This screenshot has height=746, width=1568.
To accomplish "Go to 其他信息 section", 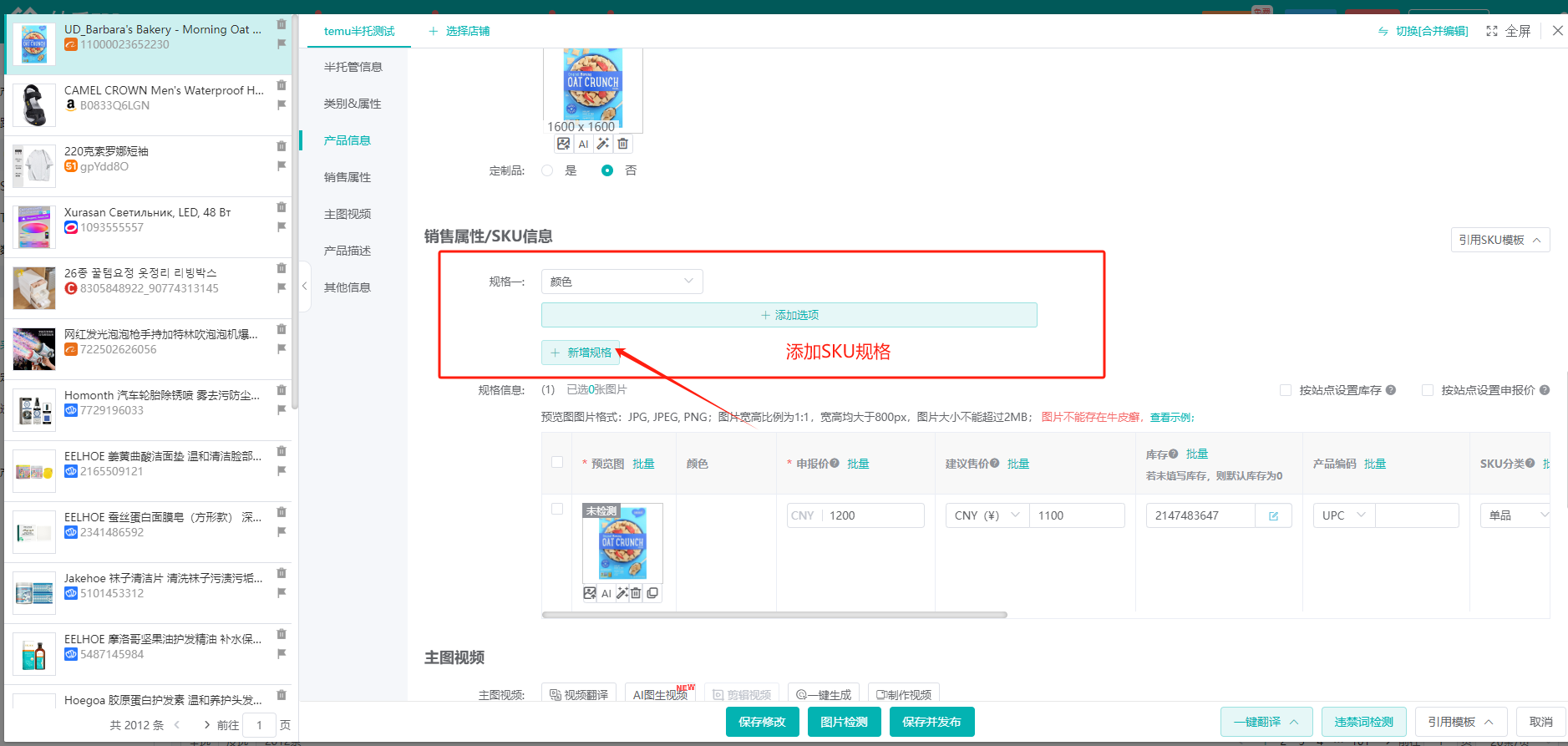I will click(348, 287).
